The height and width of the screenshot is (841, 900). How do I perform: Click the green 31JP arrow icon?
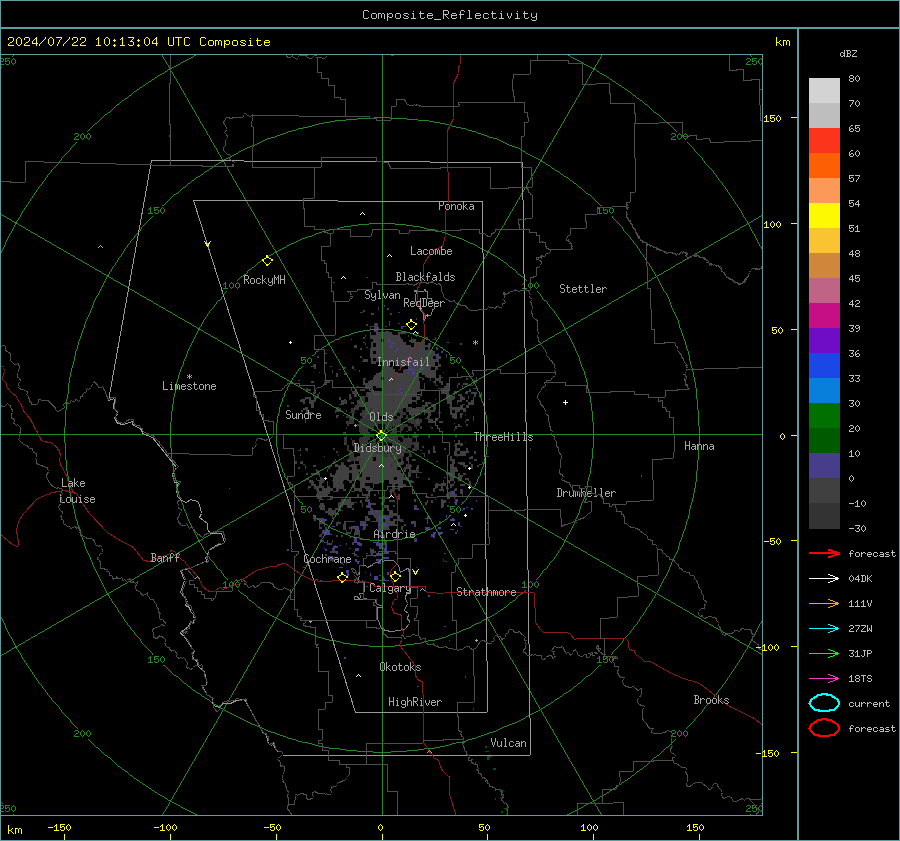pos(824,653)
